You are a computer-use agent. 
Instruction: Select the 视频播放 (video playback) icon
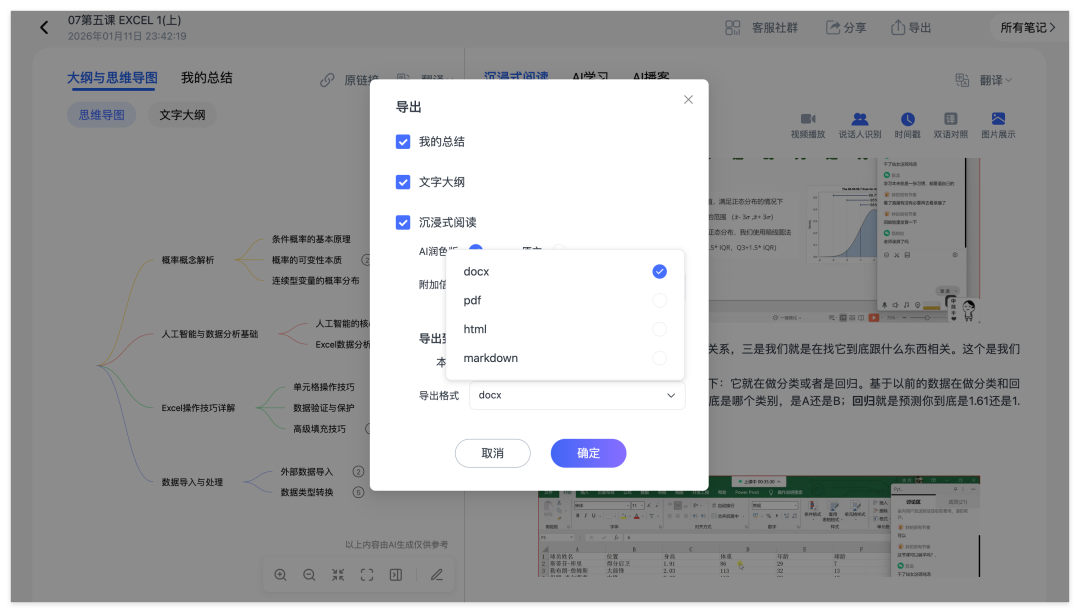[x=808, y=125]
